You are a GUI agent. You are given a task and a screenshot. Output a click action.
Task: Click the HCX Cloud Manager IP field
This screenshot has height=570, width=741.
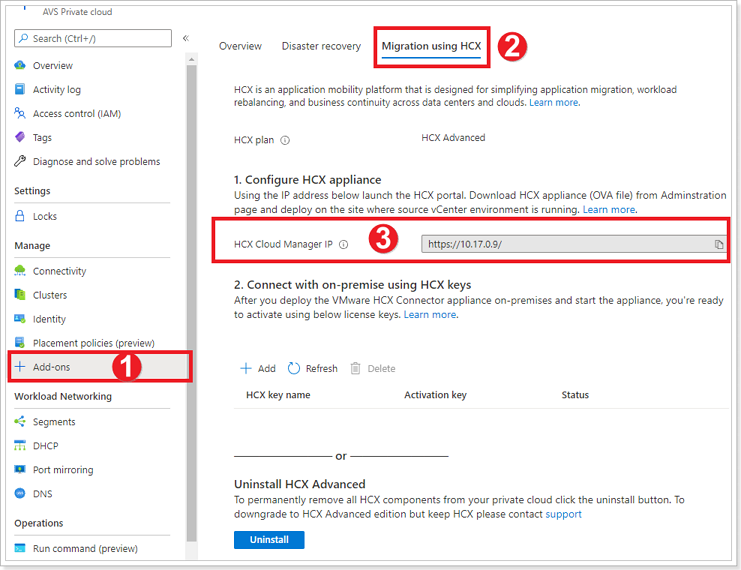tap(574, 244)
